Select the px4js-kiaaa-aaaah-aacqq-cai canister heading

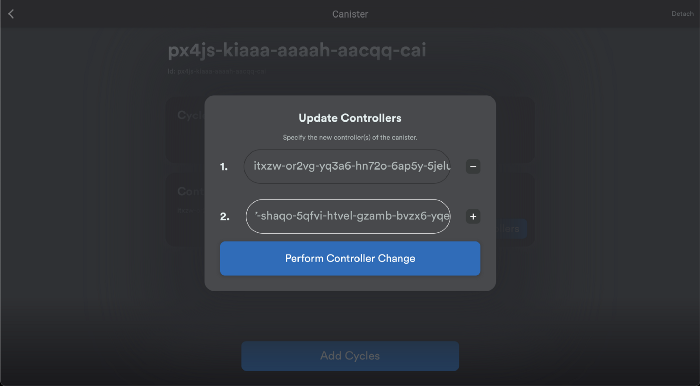[297, 50]
